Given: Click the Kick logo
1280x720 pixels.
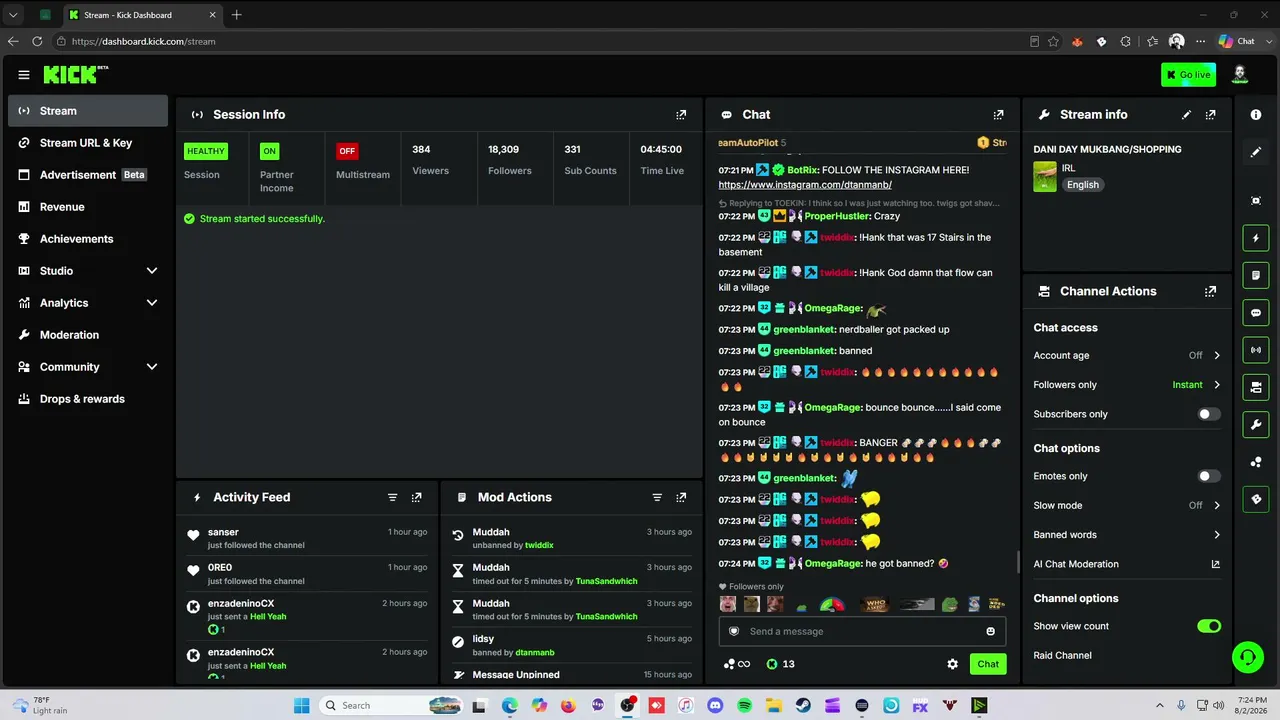Looking at the screenshot, I should (76, 74).
